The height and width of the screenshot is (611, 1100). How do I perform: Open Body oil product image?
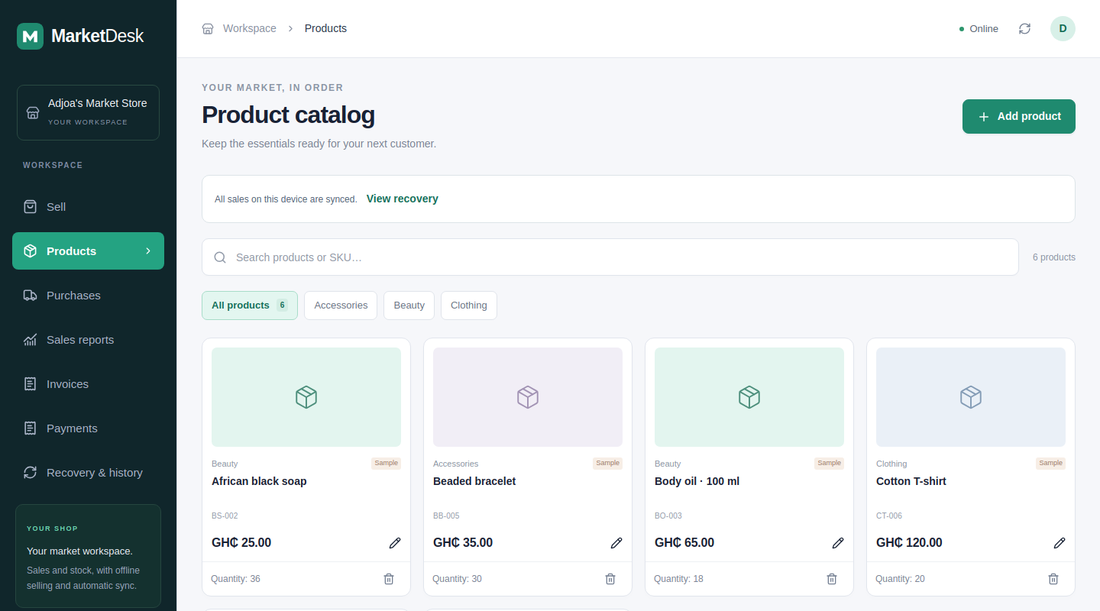tap(749, 397)
